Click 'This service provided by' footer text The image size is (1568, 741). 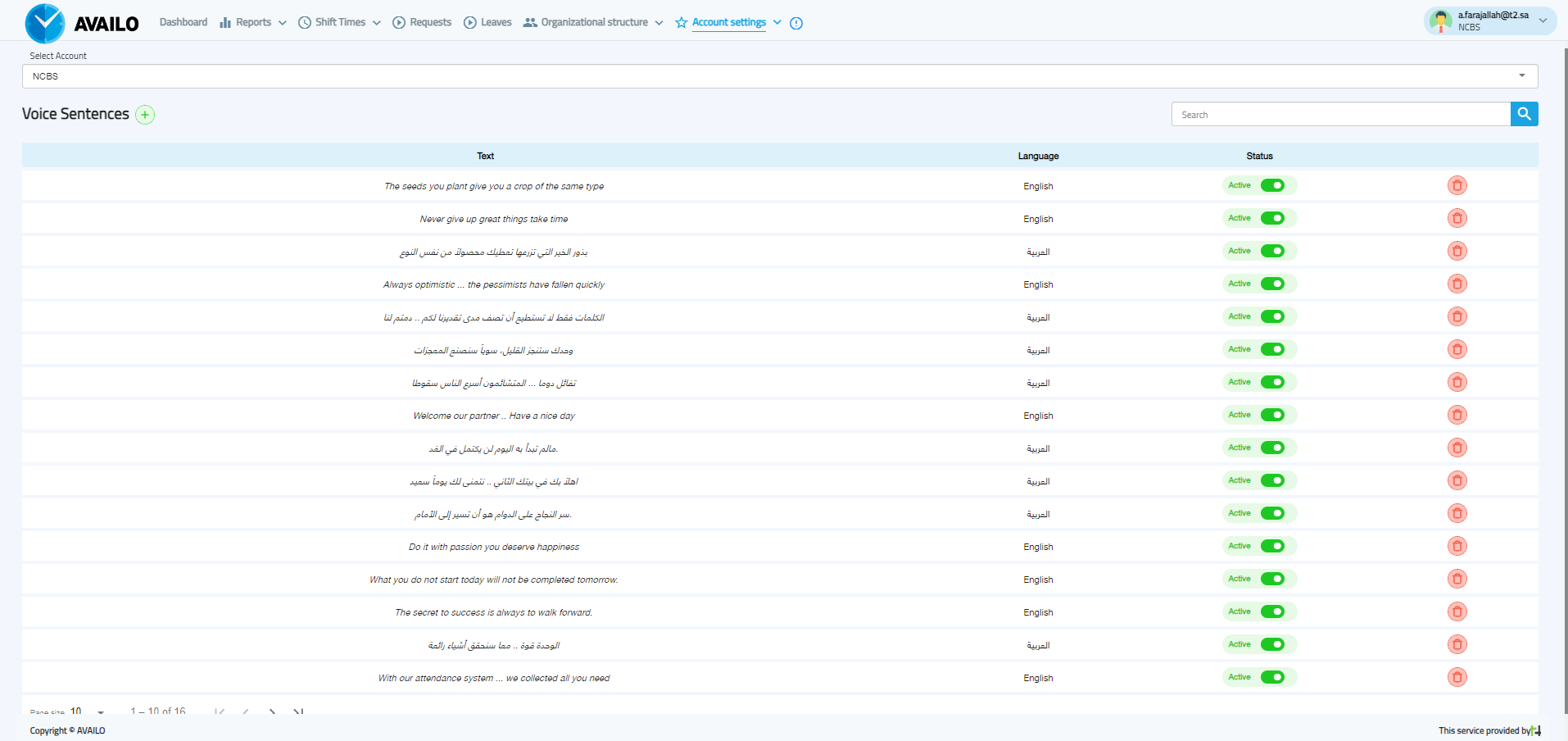pyautogui.click(x=1484, y=730)
